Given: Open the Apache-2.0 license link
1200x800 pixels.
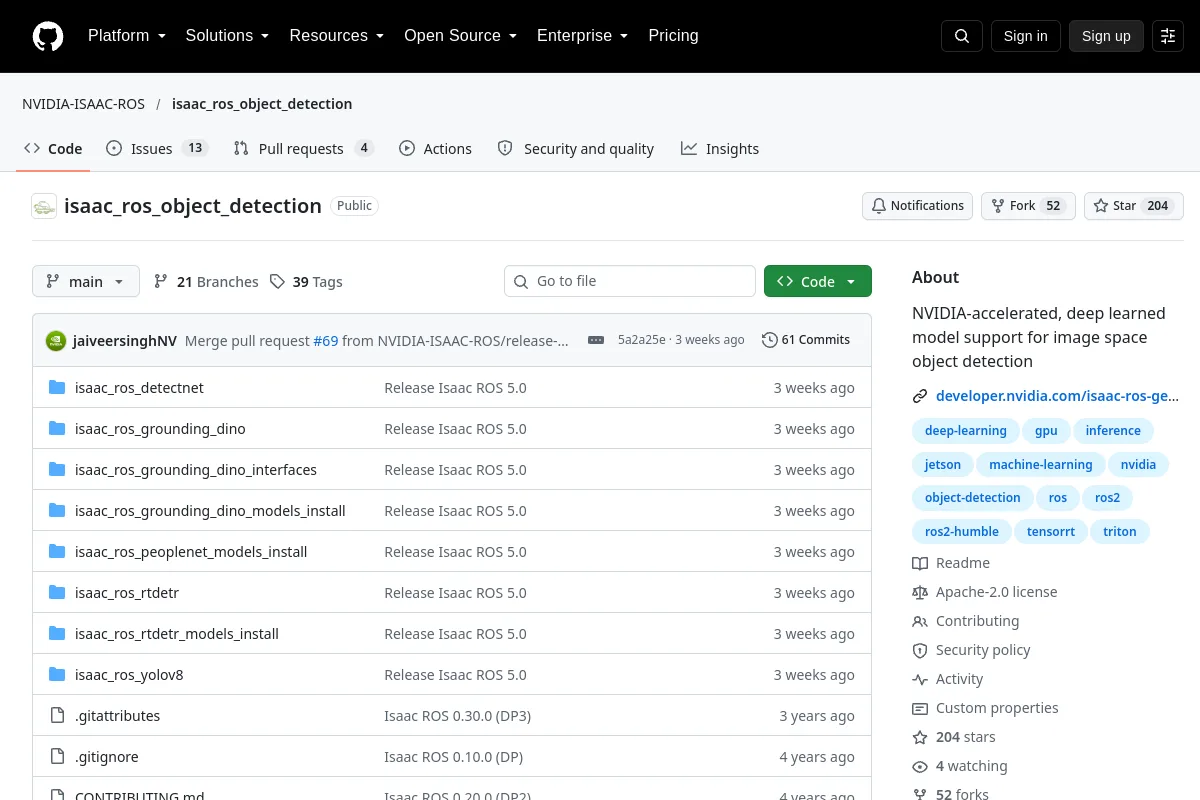Looking at the screenshot, I should pyautogui.click(x=985, y=592).
